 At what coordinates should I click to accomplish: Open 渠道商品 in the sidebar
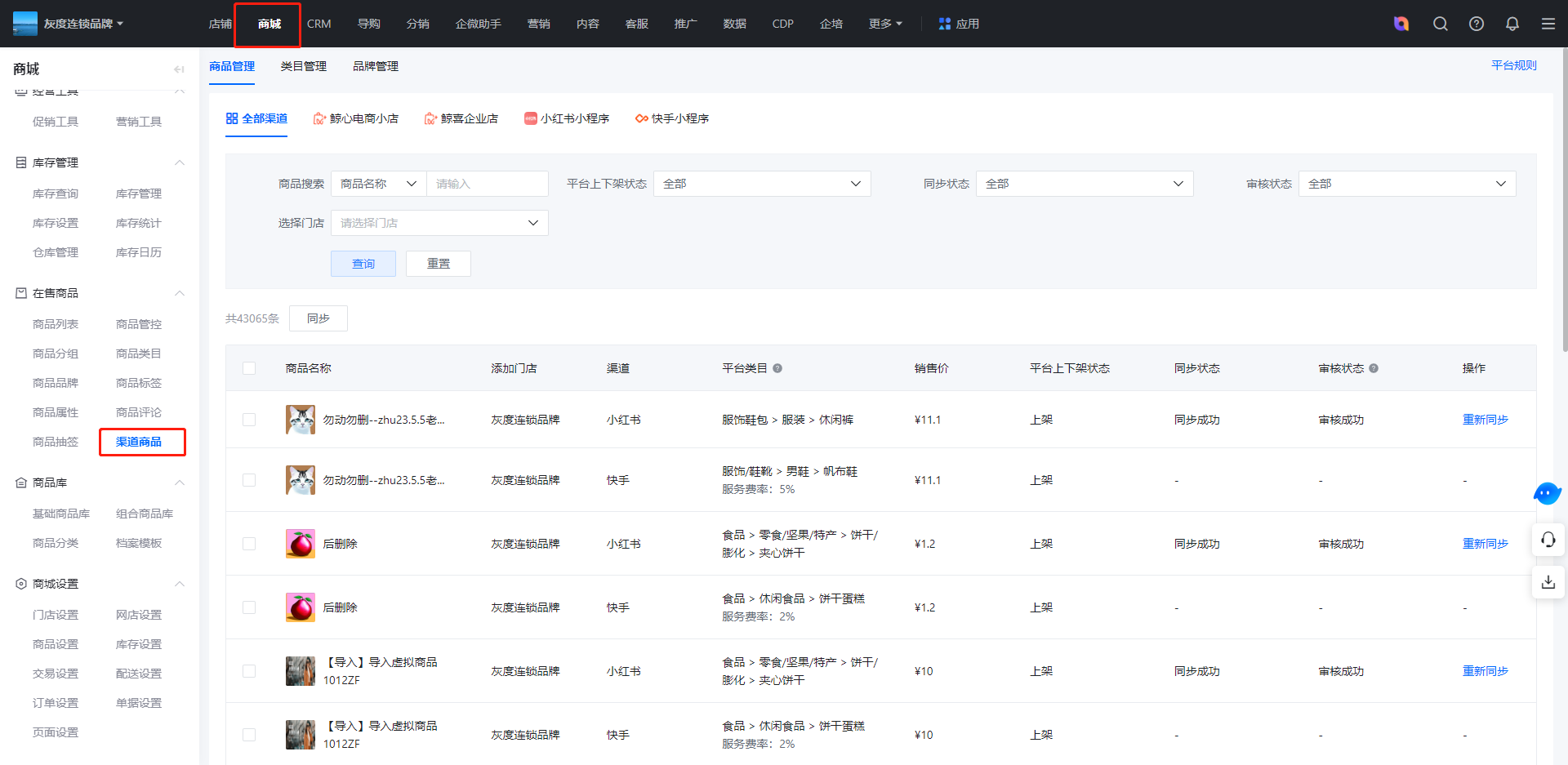[x=139, y=442]
